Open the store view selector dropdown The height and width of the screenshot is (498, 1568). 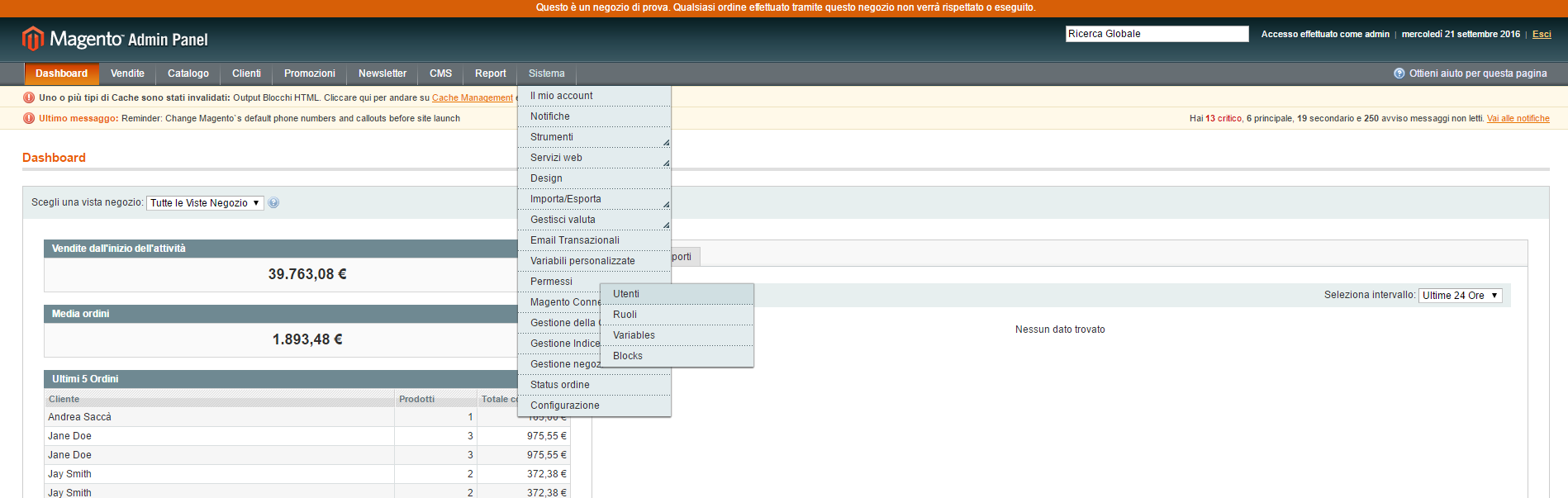pos(205,203)
